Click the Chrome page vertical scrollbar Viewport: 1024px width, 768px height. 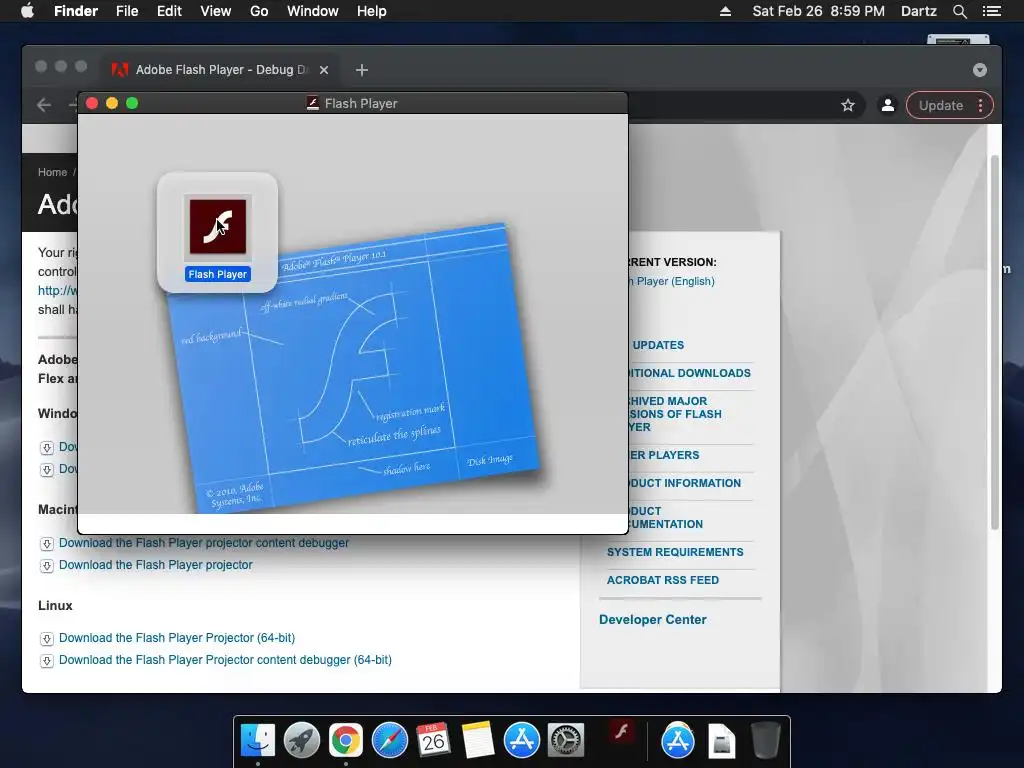(995, 343)
